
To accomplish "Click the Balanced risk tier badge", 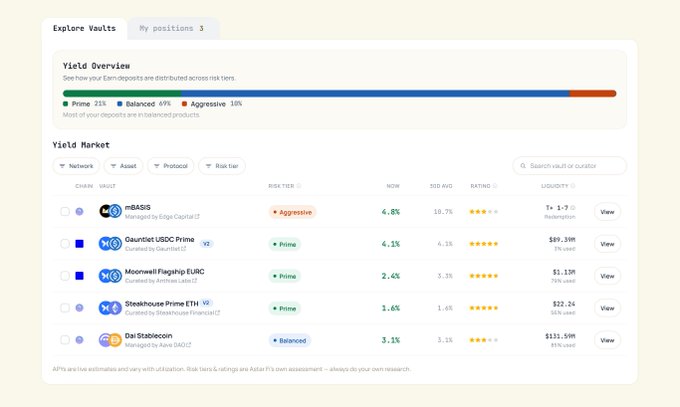I will [x=290, y=341].
